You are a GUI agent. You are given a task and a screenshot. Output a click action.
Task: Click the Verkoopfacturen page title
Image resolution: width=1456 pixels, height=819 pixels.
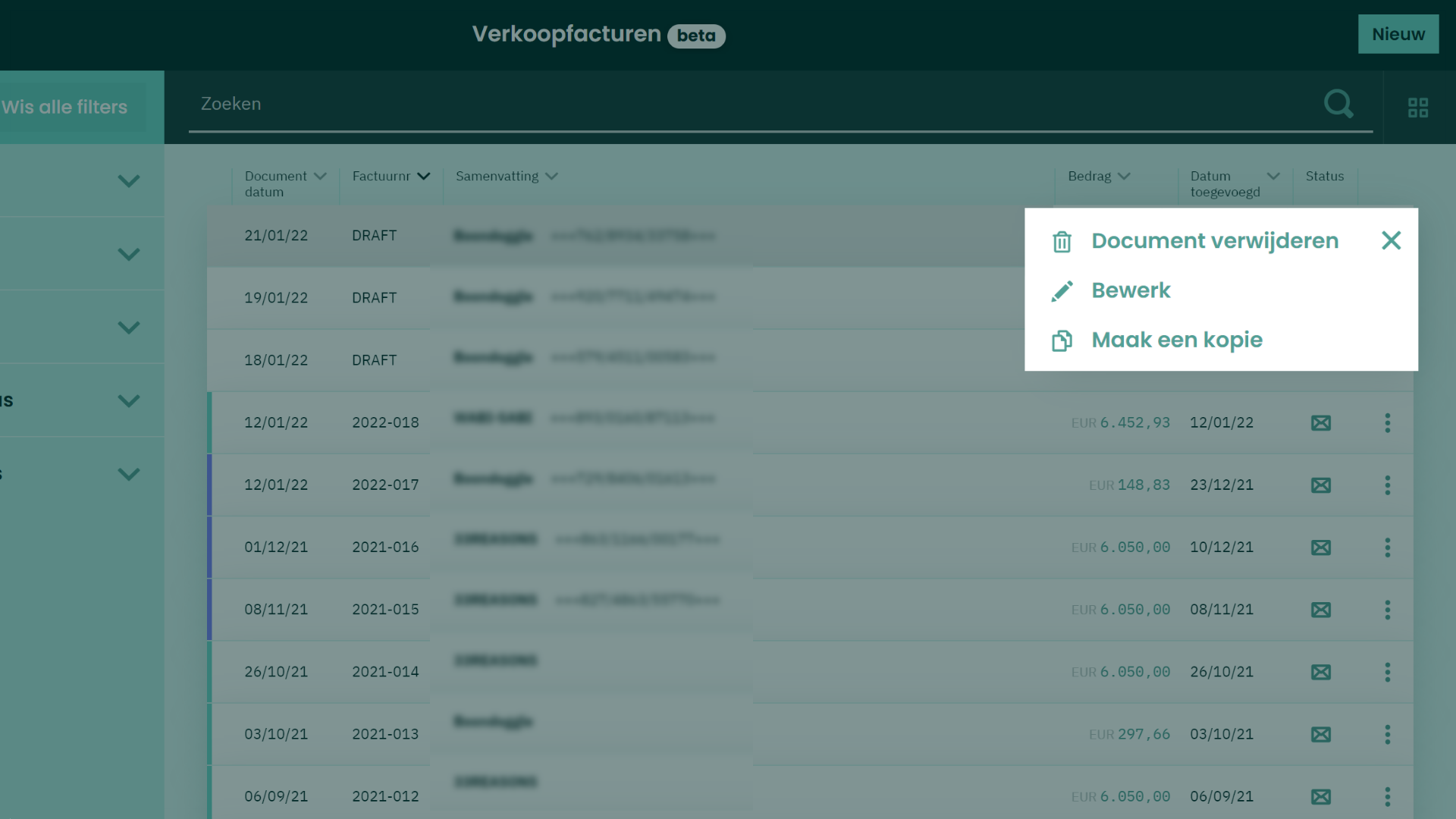(x=566, y=34)
